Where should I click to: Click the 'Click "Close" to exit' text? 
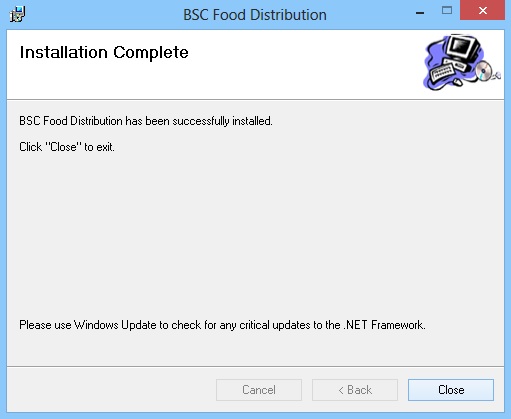pyautogui.click(x=67, y=147)
